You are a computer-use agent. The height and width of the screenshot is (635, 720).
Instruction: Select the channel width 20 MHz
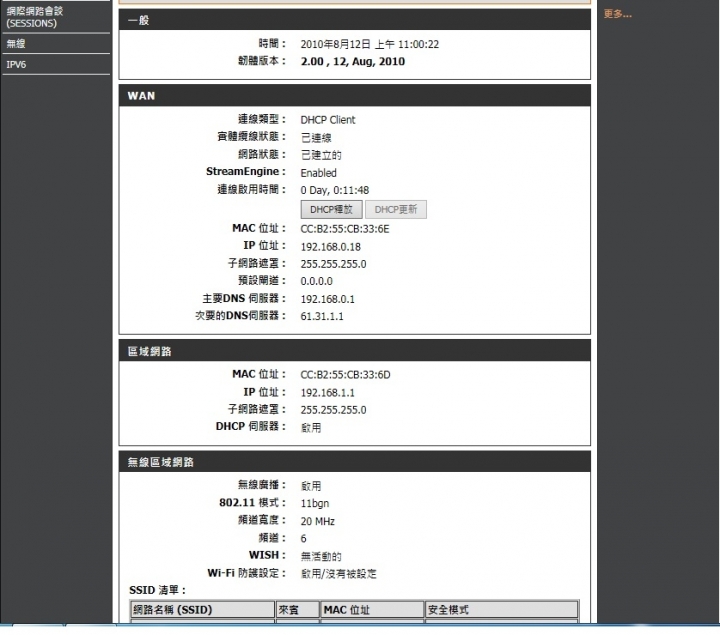pos(317,521)
